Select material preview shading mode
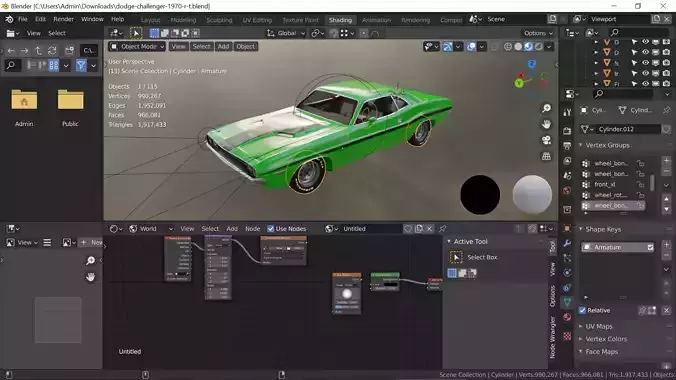The width and height of the screenshot is (676, 380). 529,47
